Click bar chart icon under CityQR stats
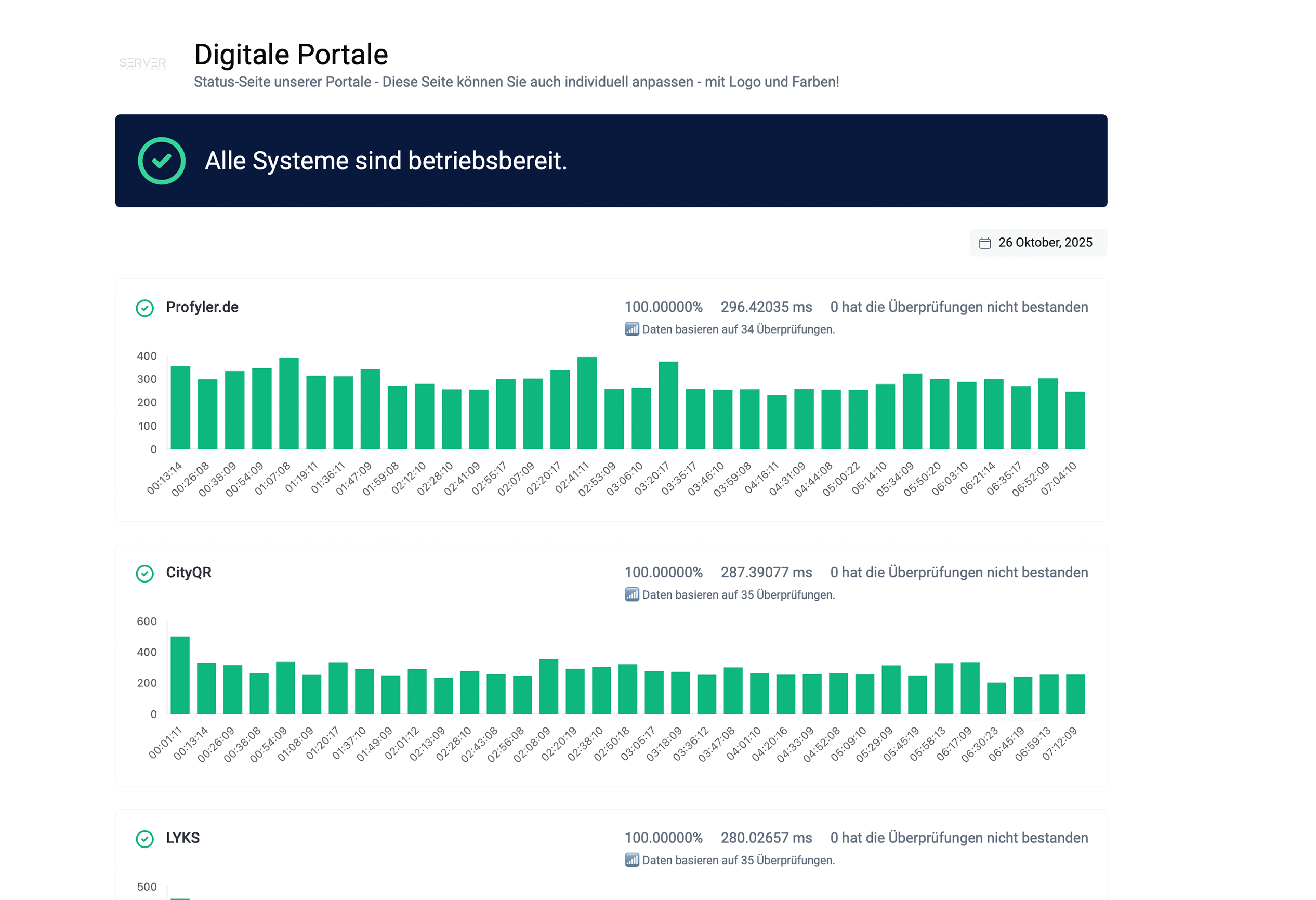Image resolution: width=1316 pixels, height=900 pixels. [631, 594]
